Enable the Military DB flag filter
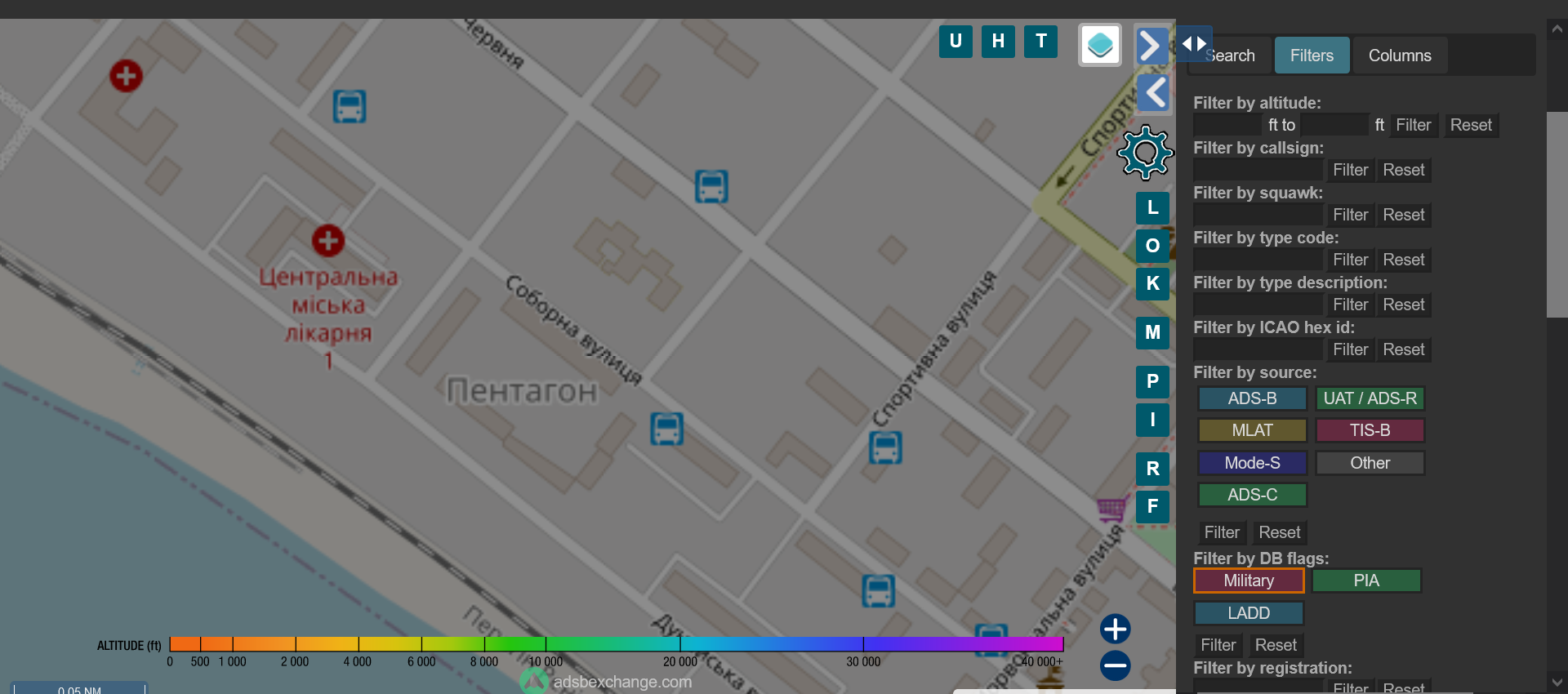The width and height of the screenshot is (1568, 694). 1249,581
